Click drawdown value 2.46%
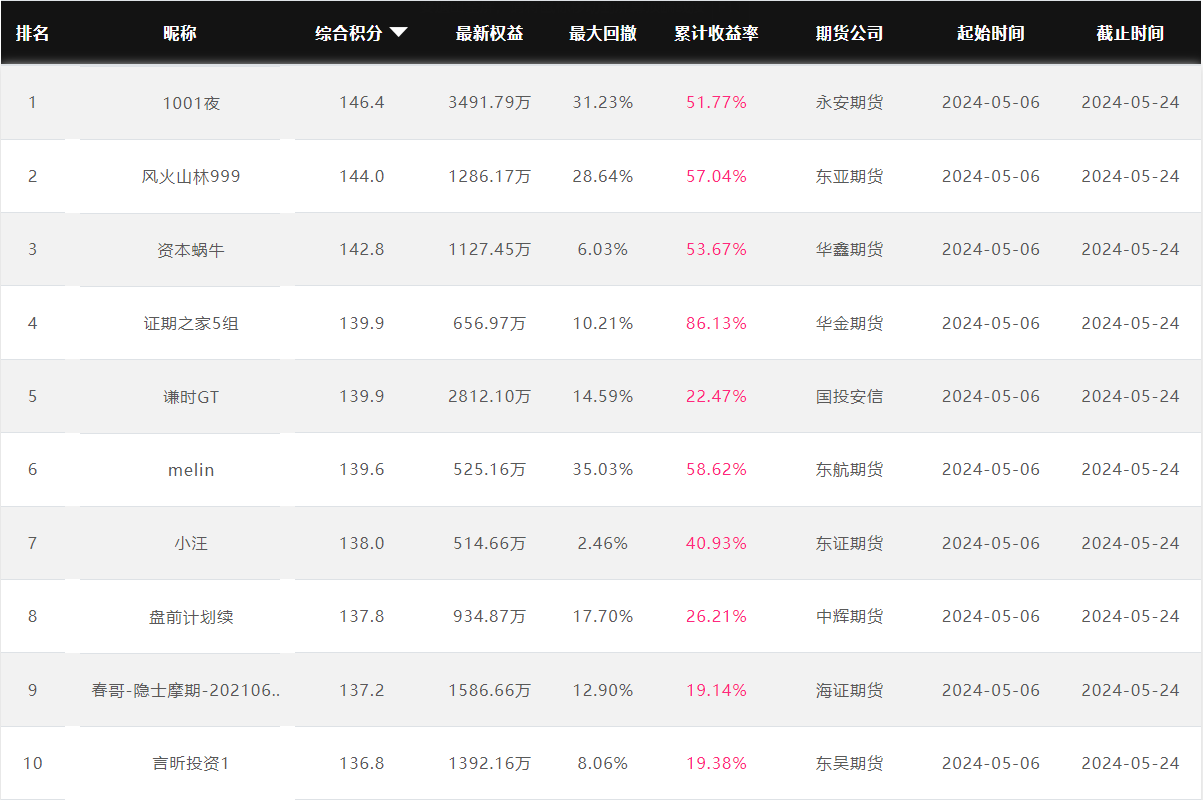Screen dimensions: 1203x800 click(x=603, y=543)
